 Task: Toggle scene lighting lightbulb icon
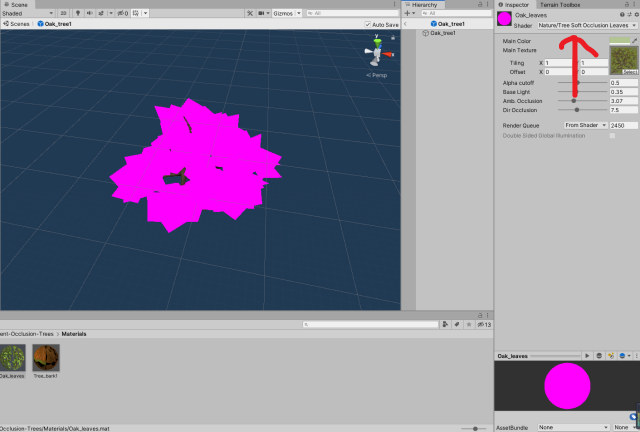click(x=77, y=13)
